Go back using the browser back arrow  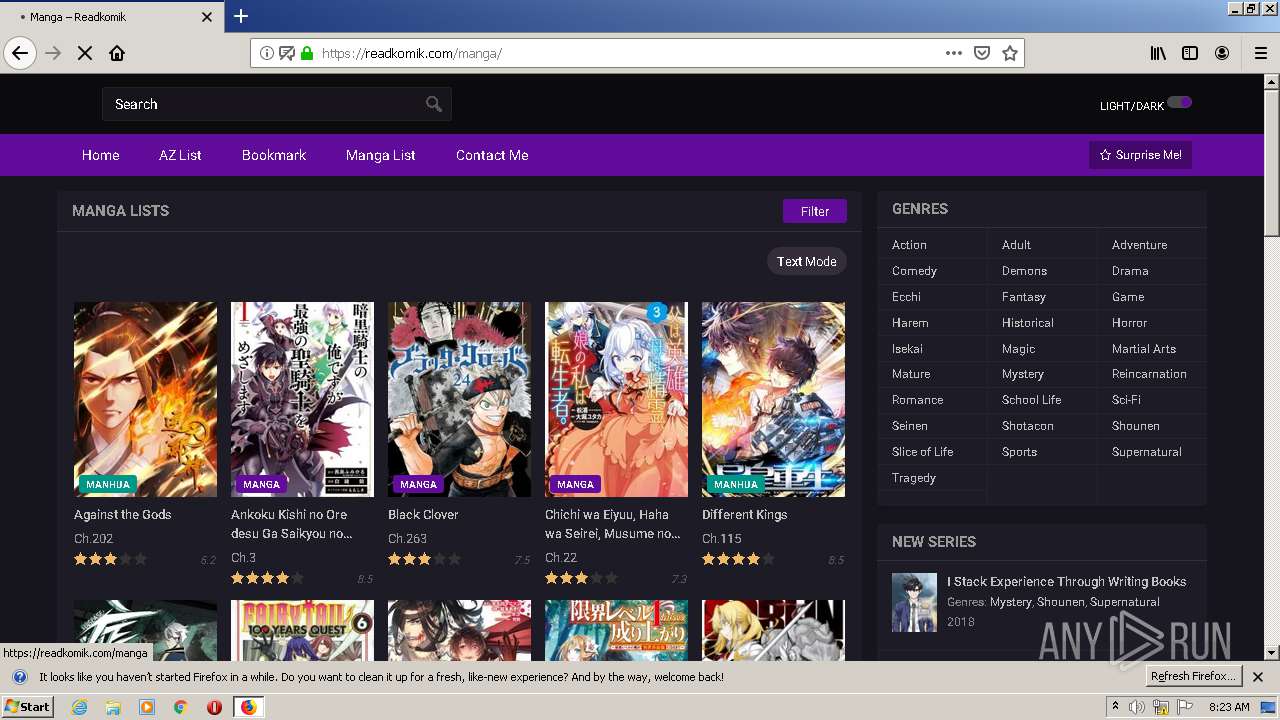pos(20,53)
